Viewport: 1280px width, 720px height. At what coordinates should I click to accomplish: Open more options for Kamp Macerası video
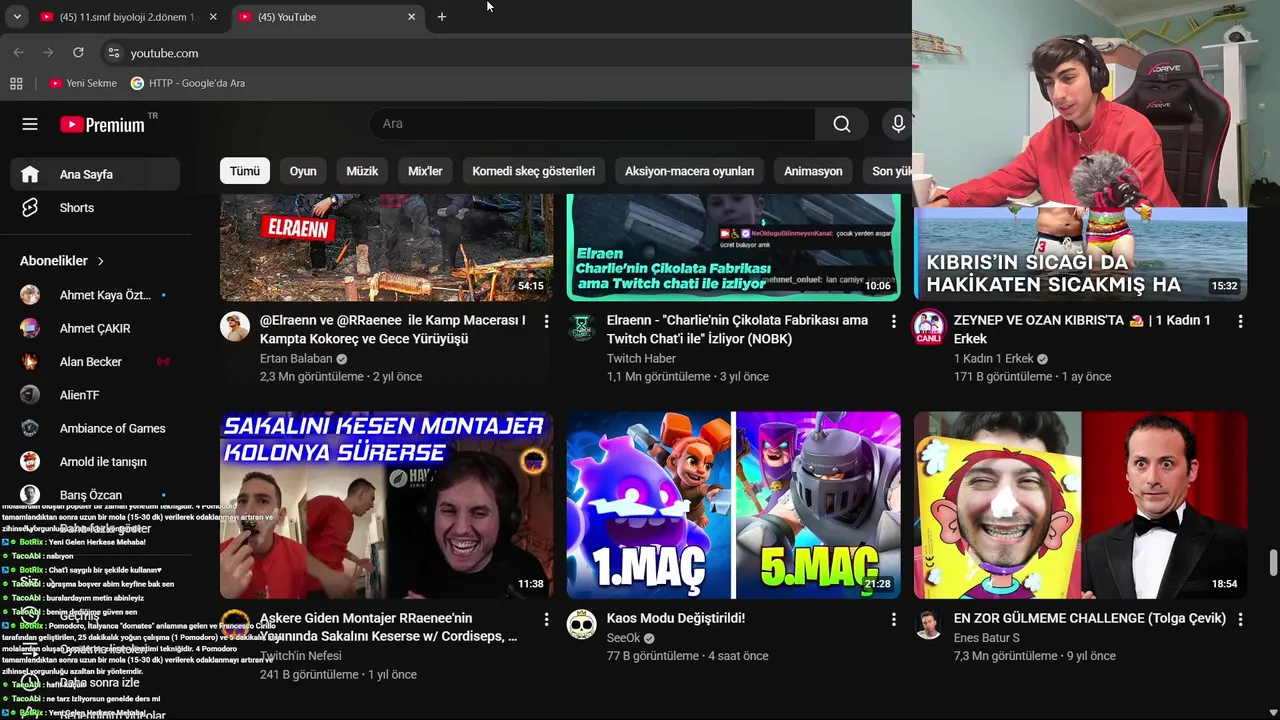click(546, 321)
